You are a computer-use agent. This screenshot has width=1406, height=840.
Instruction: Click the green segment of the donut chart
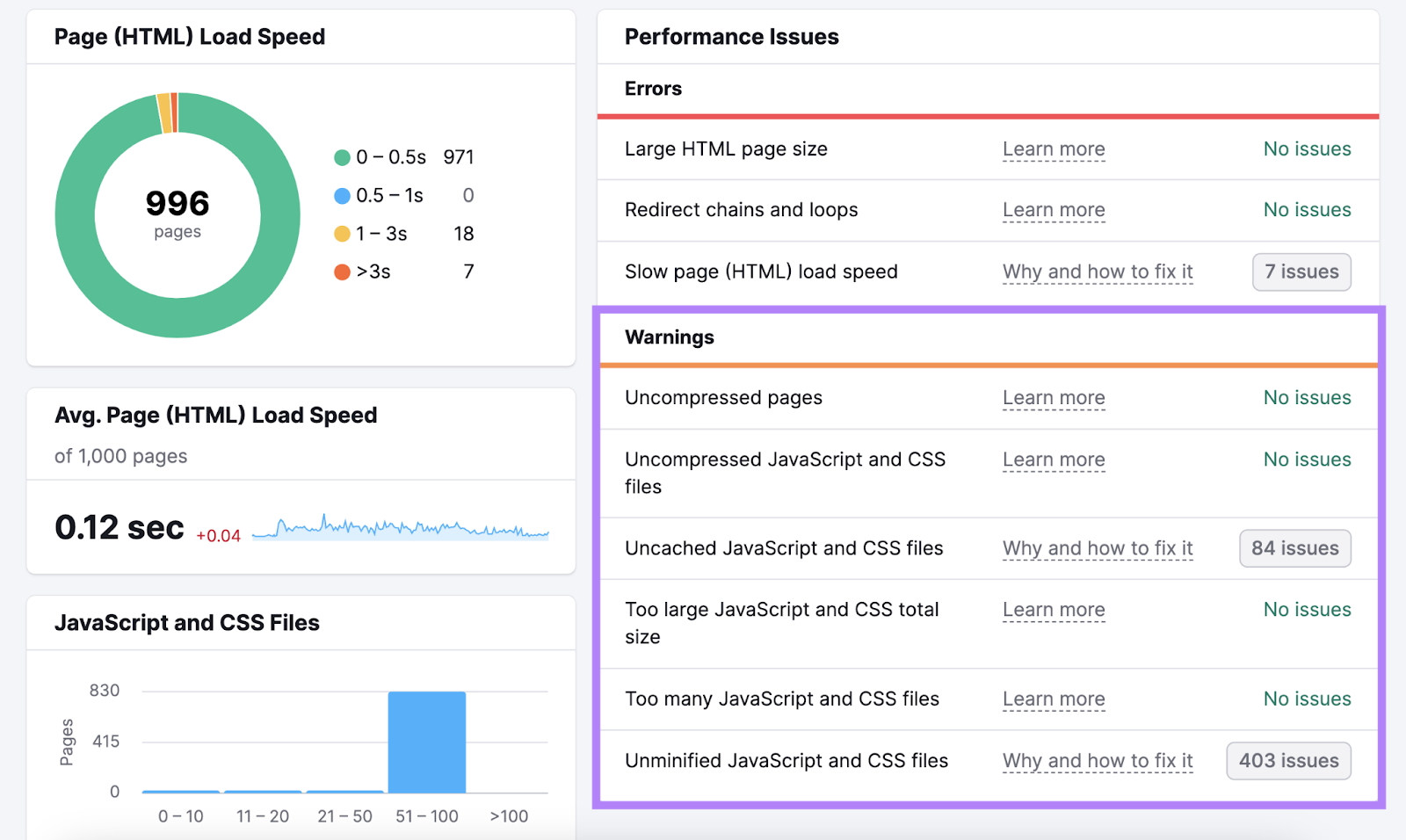pos(178,317)
